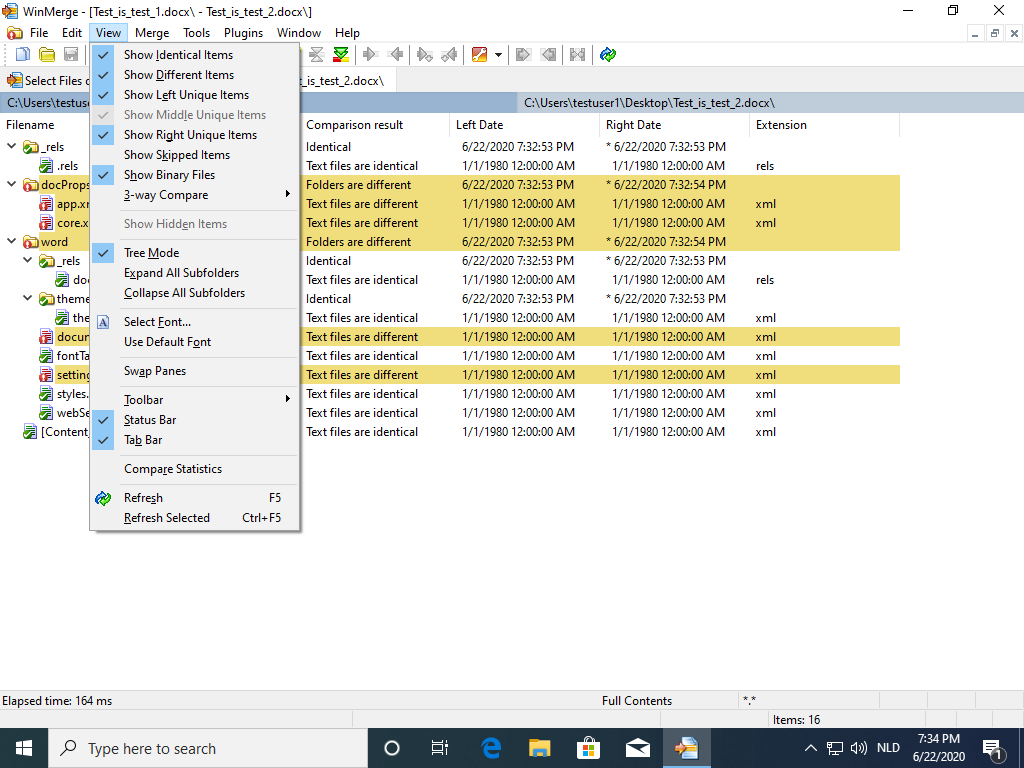Open the Mail app from the taskbar
The height and width of the screenshot is (768, 1024).
[x=637, y=748]
